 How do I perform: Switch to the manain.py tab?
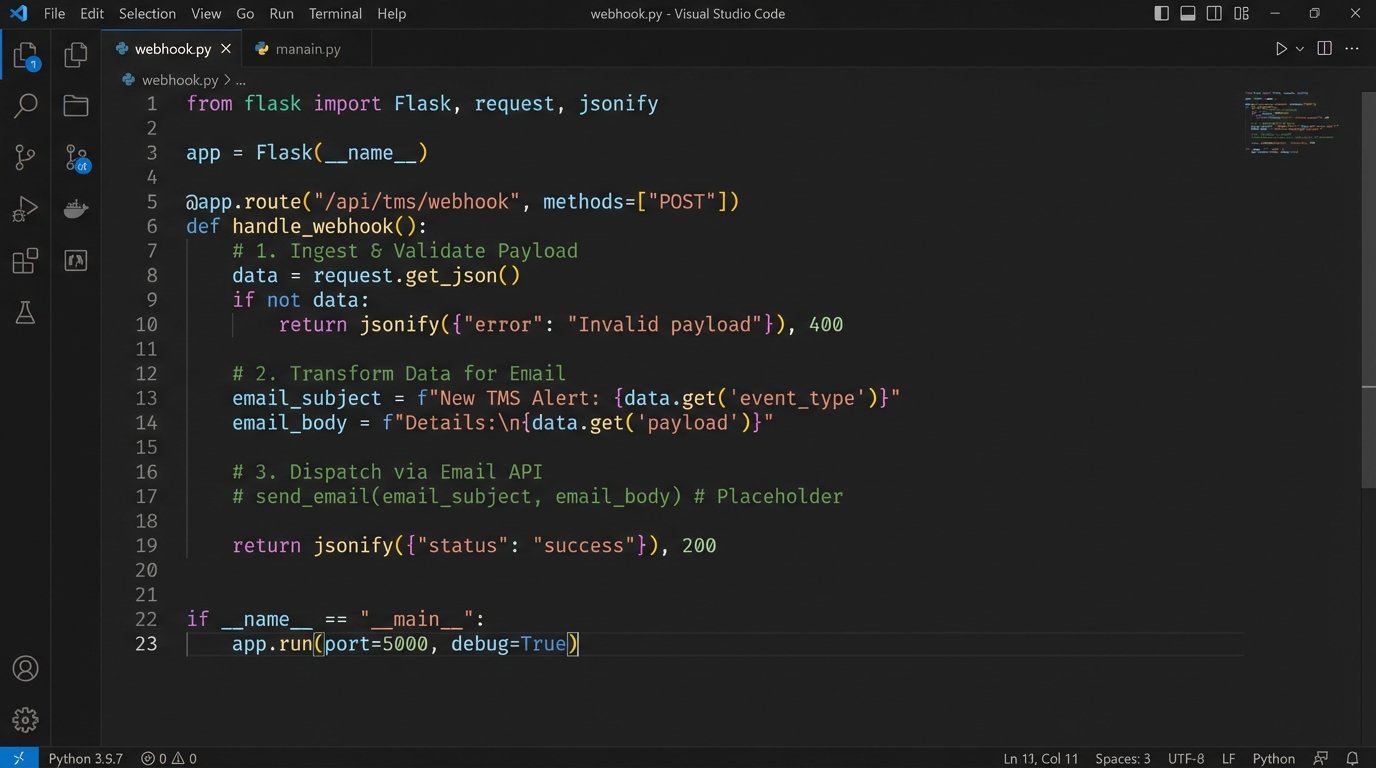coord(307,49)
